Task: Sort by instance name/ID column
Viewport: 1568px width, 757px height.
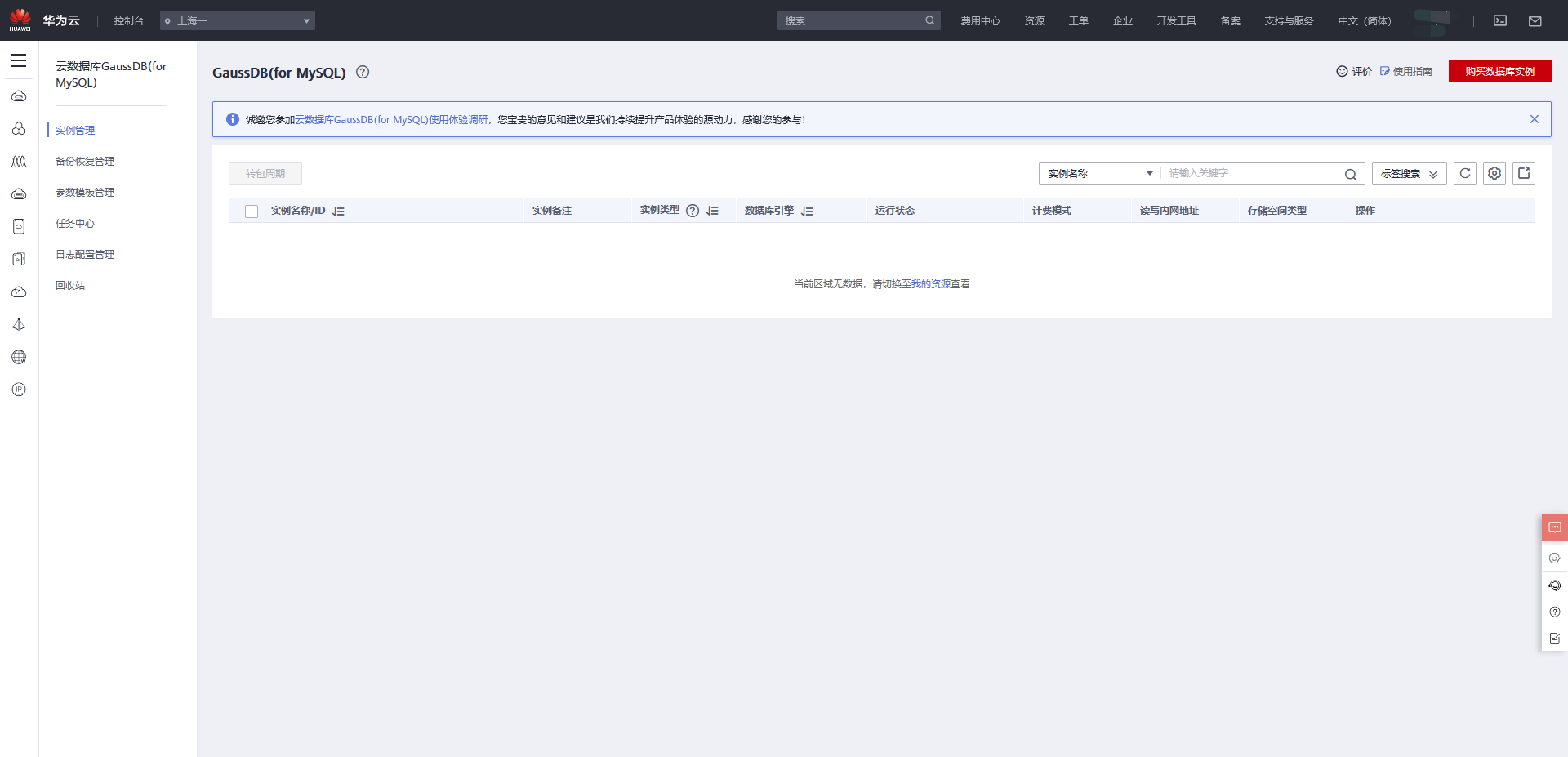Action: [x=339, y=212]
